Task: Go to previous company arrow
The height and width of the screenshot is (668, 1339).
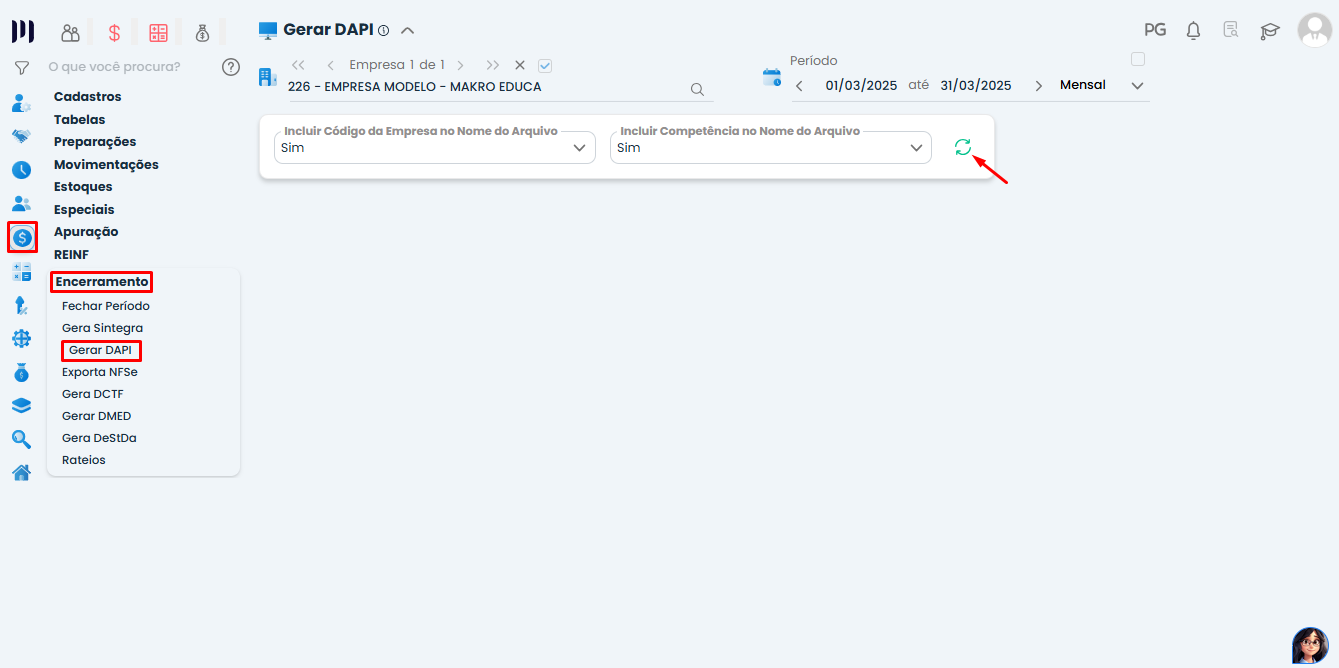Action: tap(330, 65)
